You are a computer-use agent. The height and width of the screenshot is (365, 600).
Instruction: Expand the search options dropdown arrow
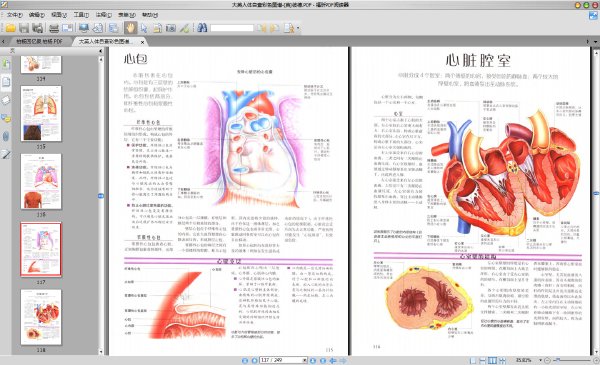tap(298, 28)
